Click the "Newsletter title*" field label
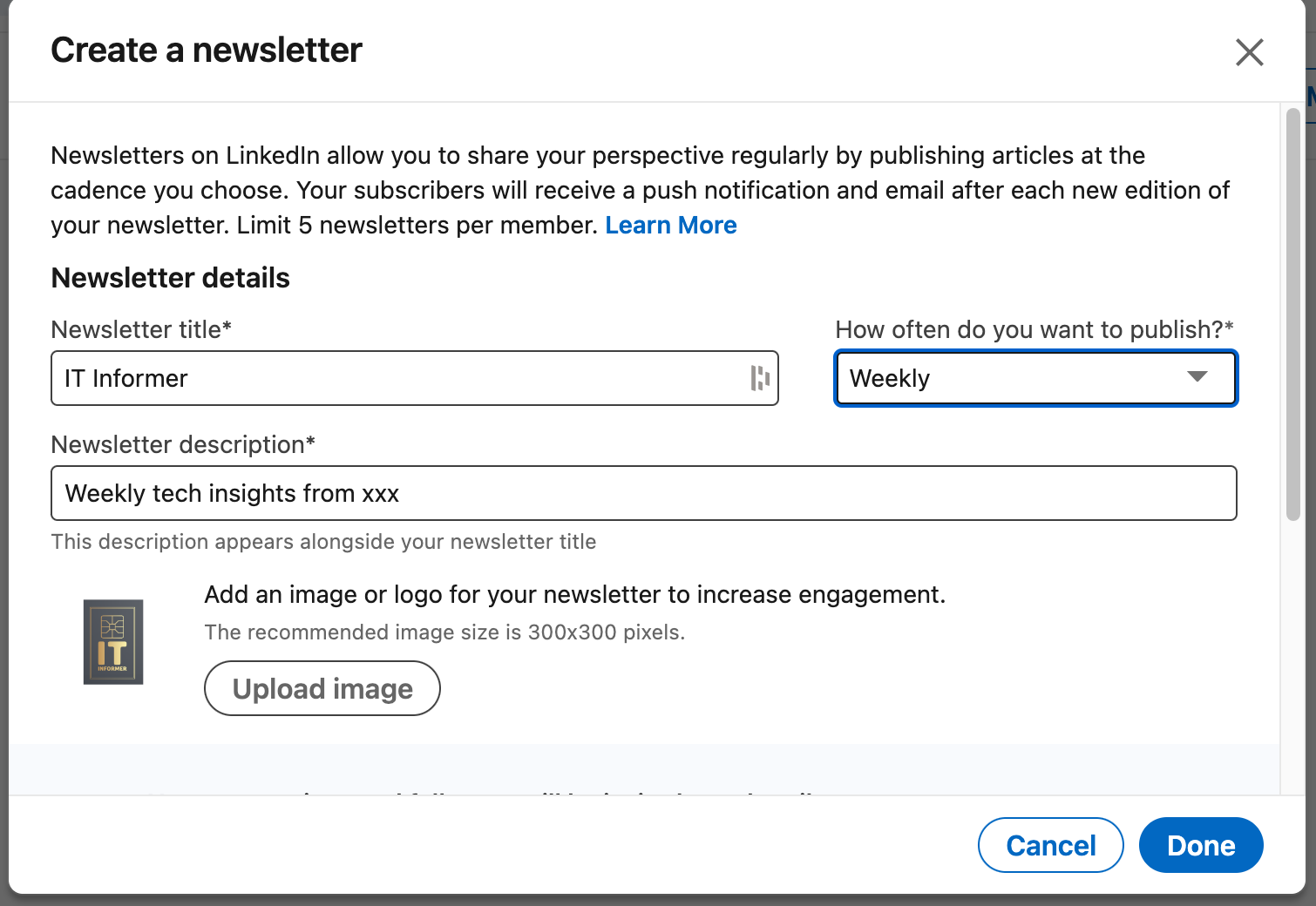This screenshot has height=906, width=1316. point(141,330)
